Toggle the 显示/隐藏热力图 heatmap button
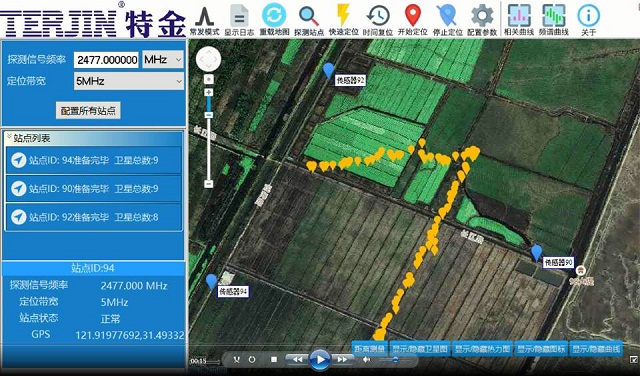Image resolution: width=640 pixels, height=376 pixels. click(482, 349)
